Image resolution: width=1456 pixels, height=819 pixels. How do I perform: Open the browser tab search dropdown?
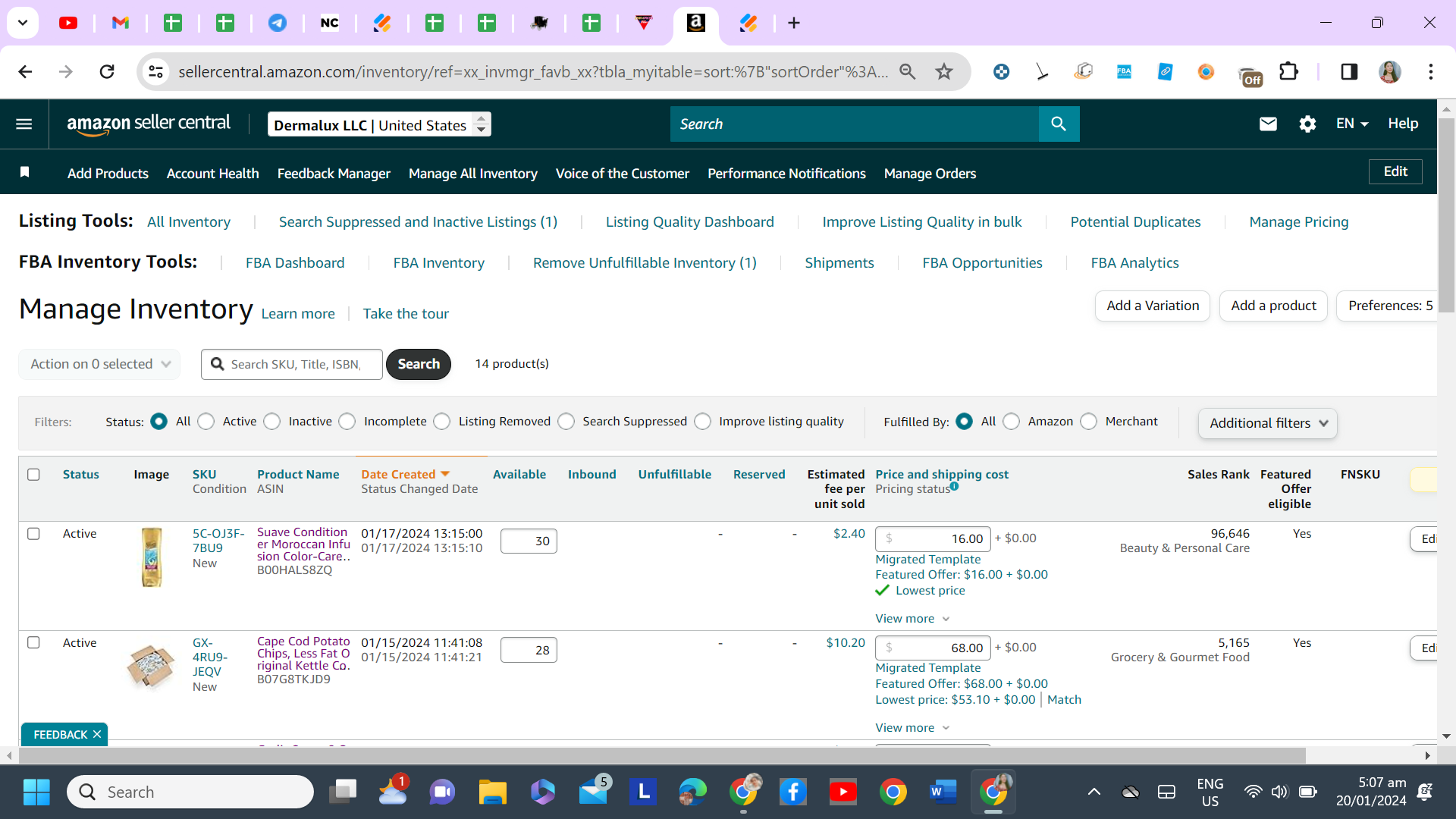(23, 23)
